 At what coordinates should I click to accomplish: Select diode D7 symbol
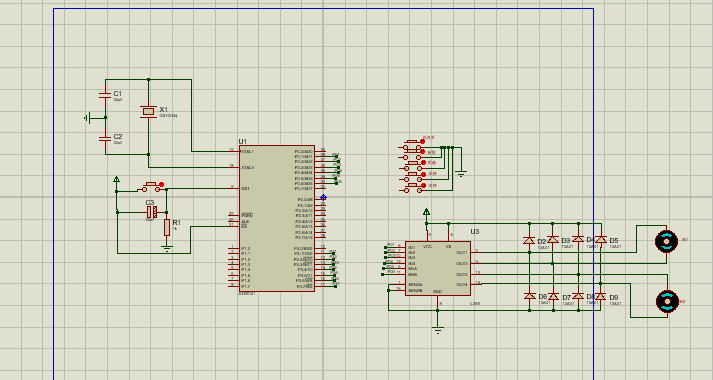pyautogui.click(x=553, y=297)
